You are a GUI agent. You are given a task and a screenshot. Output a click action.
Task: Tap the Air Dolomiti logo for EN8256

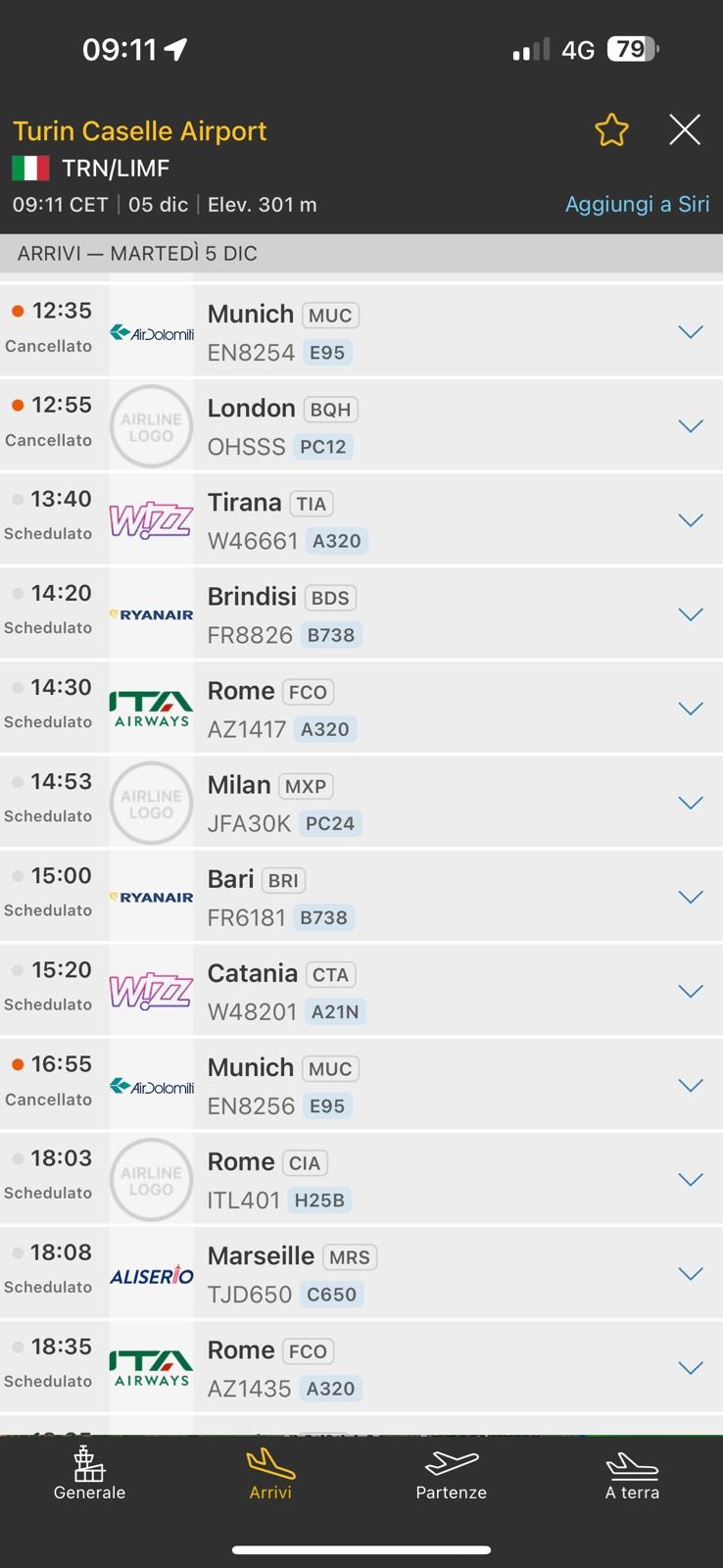pos(151,1086)
